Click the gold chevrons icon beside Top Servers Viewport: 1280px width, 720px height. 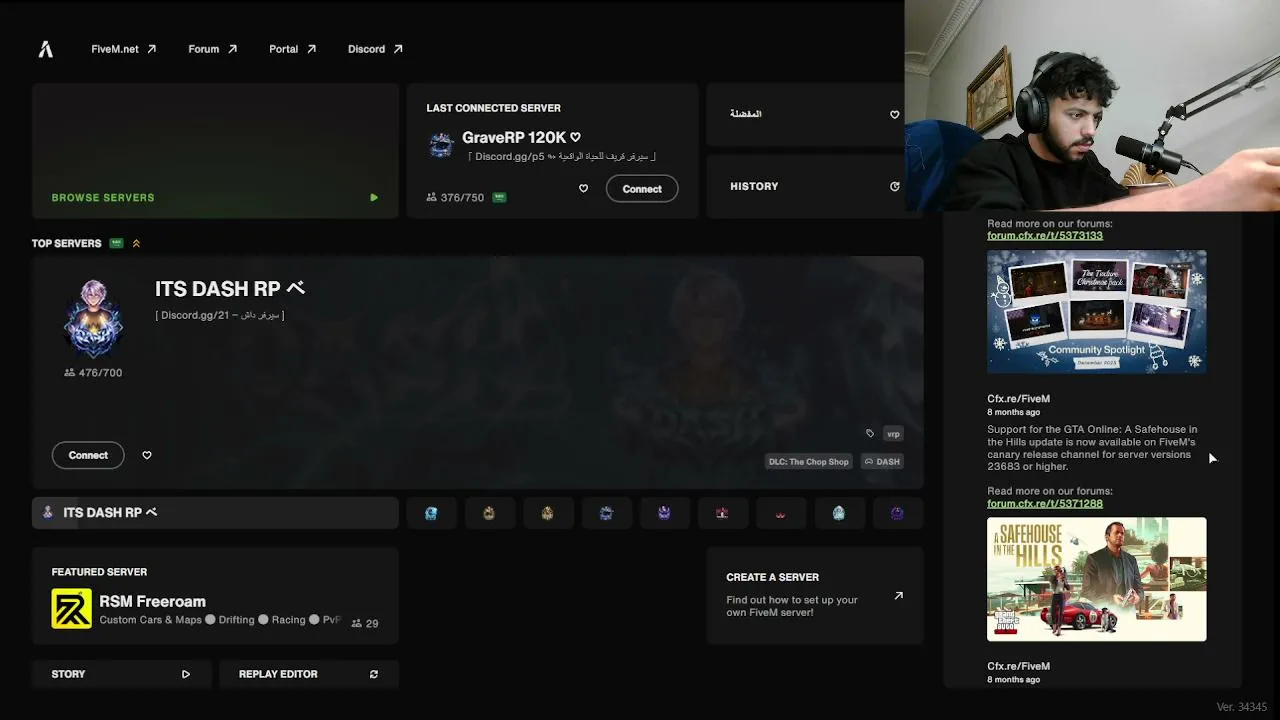tap(136, 243)
